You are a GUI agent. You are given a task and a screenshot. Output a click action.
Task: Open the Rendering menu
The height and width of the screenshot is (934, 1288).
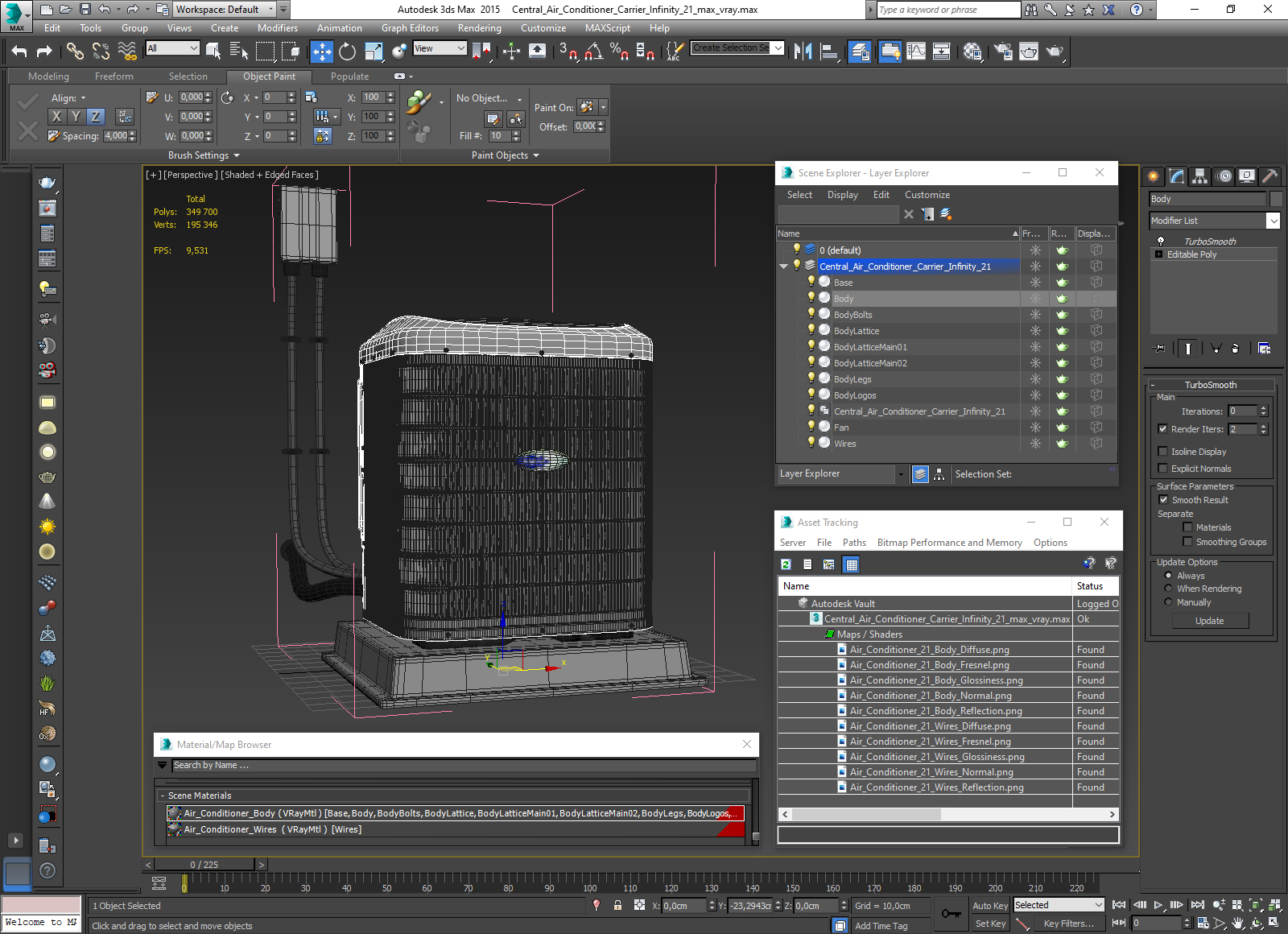click(479, 28)
